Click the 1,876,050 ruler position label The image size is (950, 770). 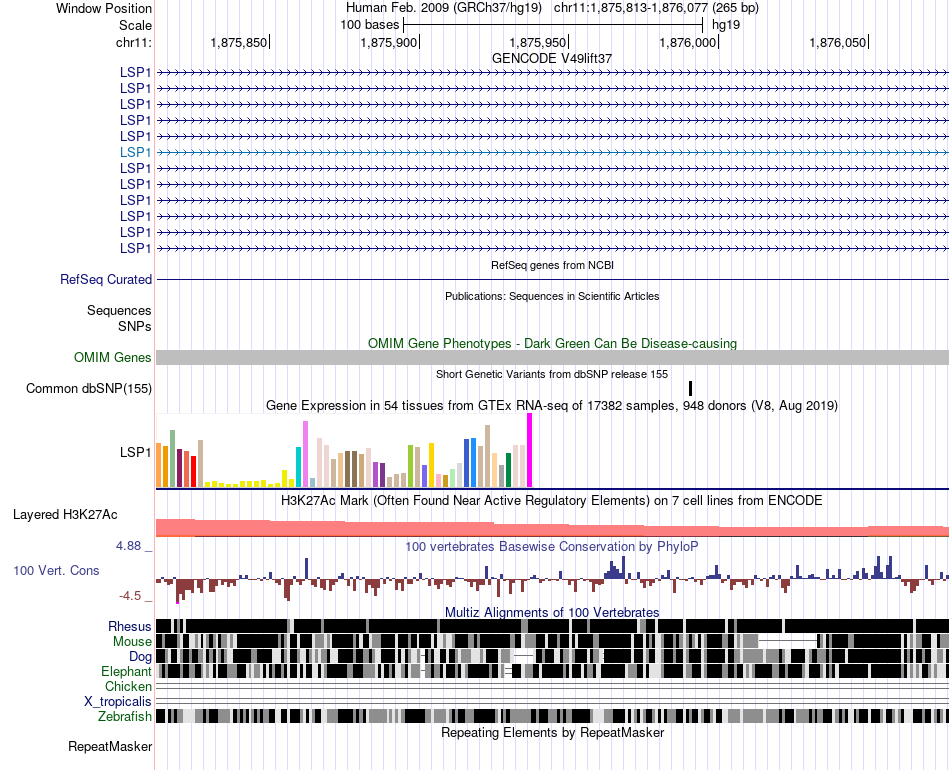838,42
